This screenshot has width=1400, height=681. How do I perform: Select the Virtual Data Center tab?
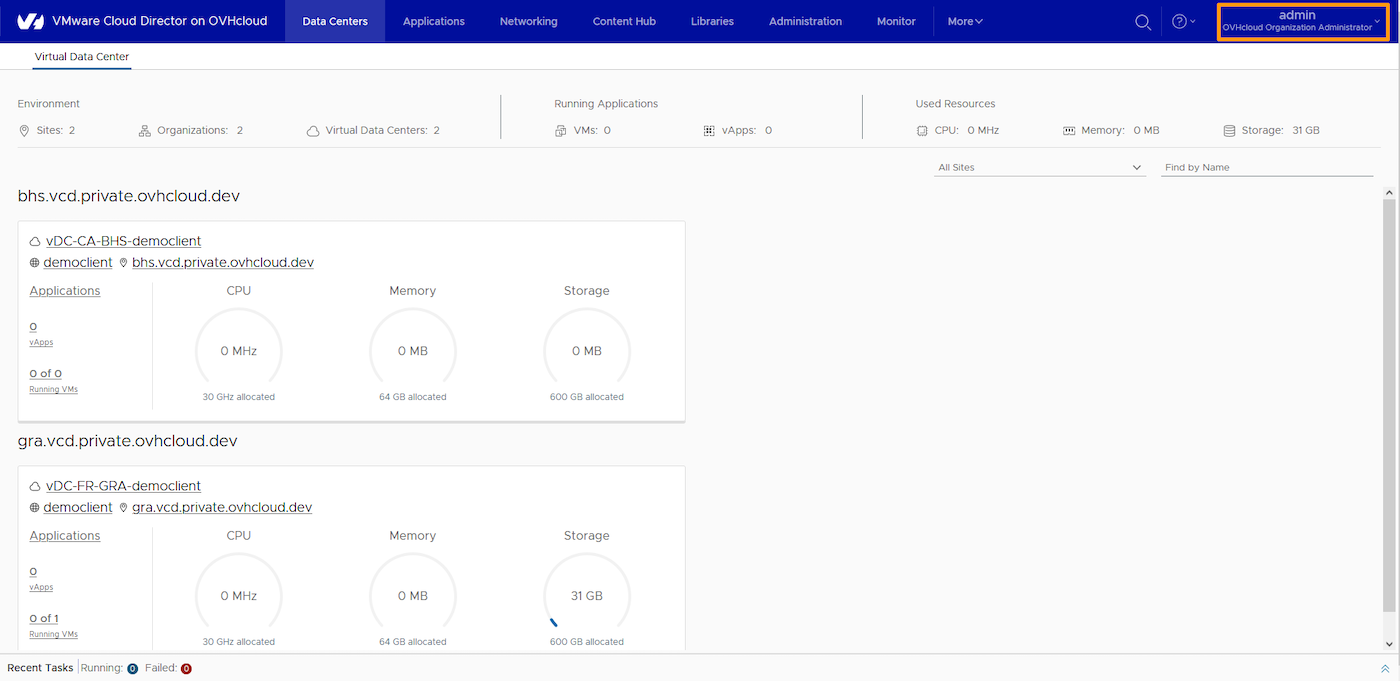(x=82, y=57)
